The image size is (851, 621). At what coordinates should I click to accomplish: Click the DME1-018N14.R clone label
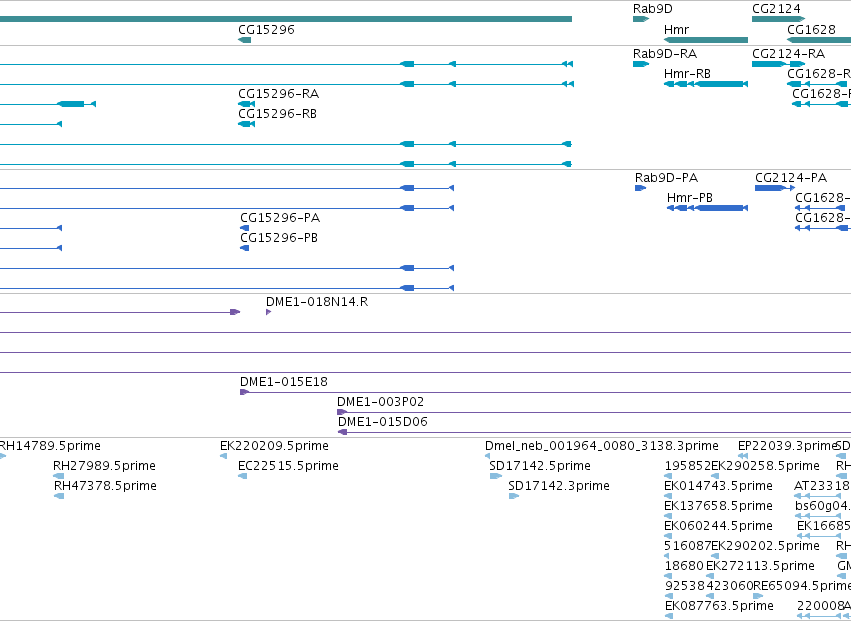point(317,302)
